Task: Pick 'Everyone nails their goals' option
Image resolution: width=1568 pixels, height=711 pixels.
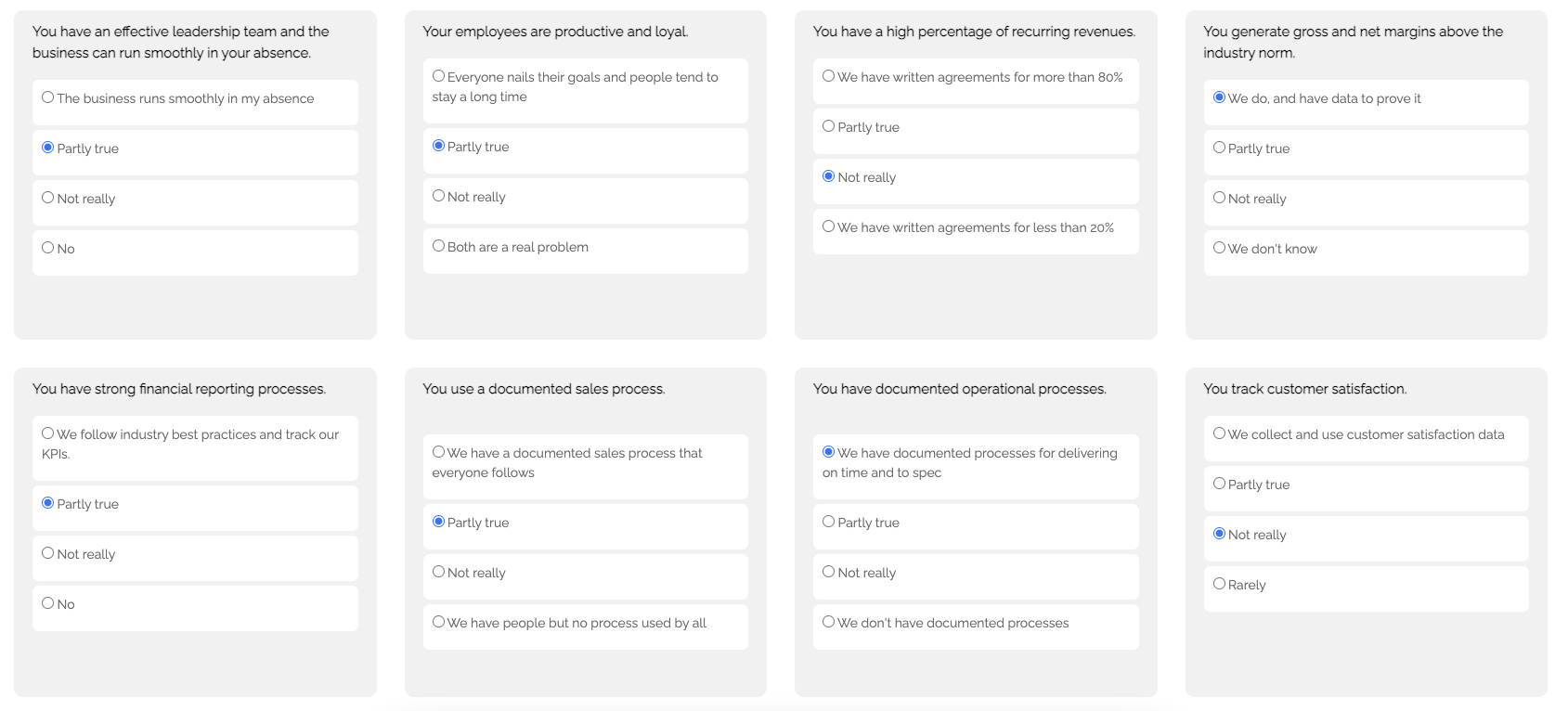Action: point(439,76)
